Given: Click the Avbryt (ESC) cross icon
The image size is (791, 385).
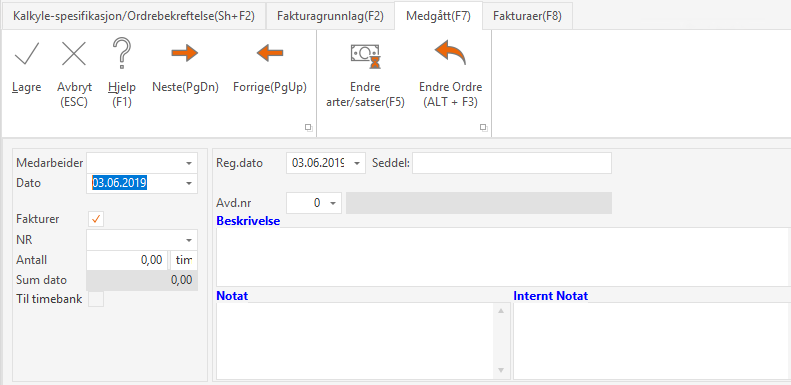Looking at the screenshot, I should point(74,53).
